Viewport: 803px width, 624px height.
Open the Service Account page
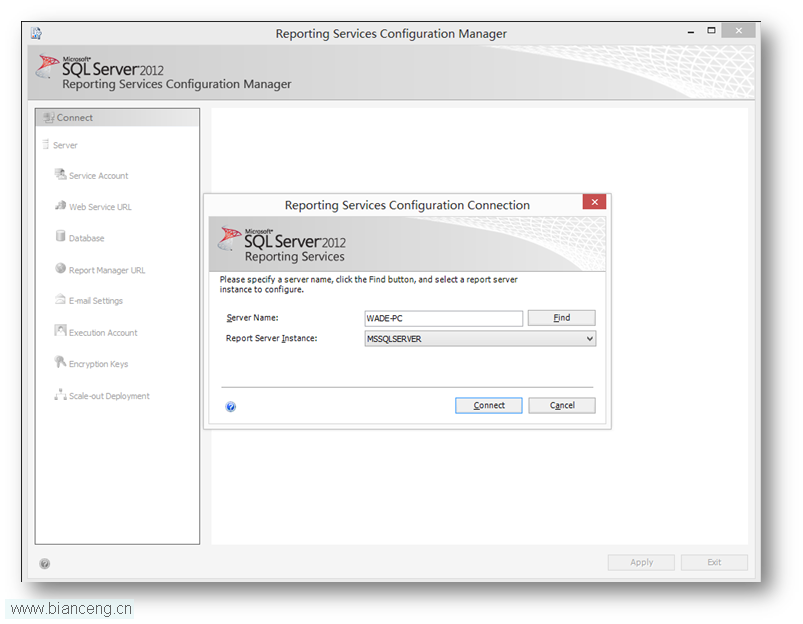coord(98,176)
